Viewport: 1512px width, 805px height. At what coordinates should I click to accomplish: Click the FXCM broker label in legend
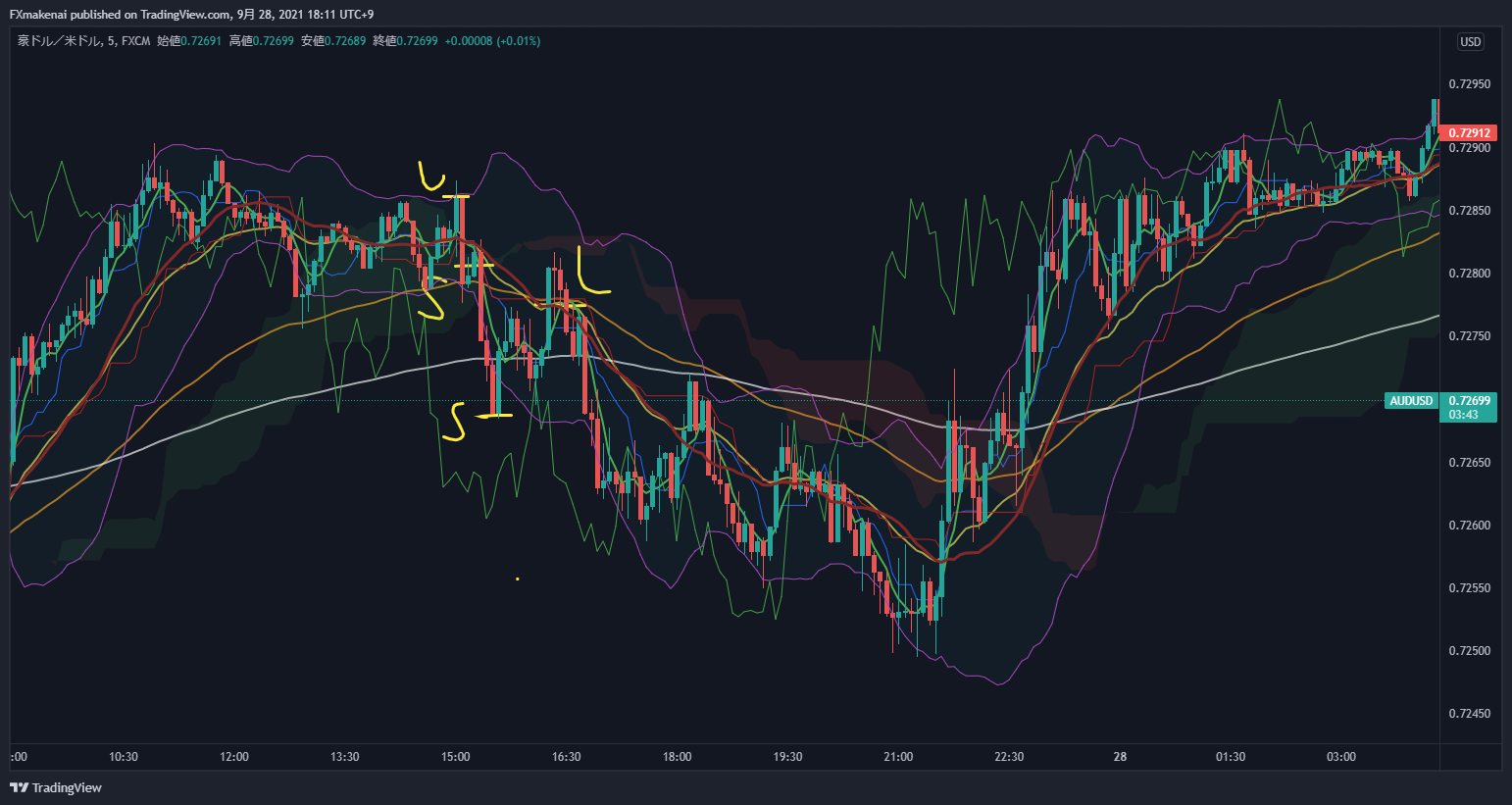tap(135, 41)
